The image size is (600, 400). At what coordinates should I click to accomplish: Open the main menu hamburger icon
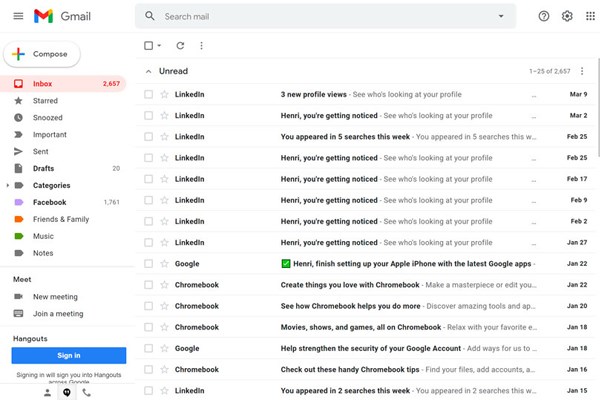click(x=18, y=16)
